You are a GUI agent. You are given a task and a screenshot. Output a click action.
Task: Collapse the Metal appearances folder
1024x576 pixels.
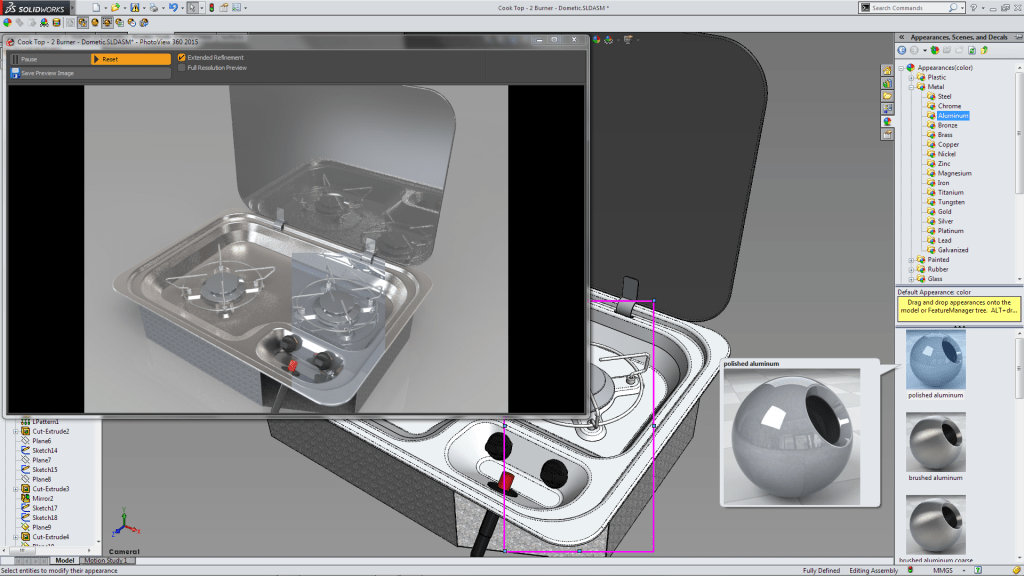tap(912, 87)
